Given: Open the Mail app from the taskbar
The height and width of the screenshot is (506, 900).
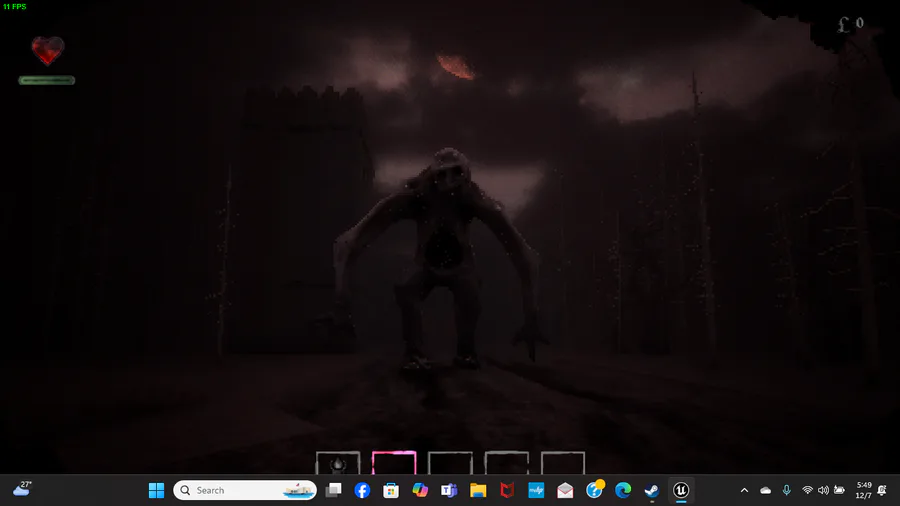Looking at the screenshot, I should tap(565, 491).
